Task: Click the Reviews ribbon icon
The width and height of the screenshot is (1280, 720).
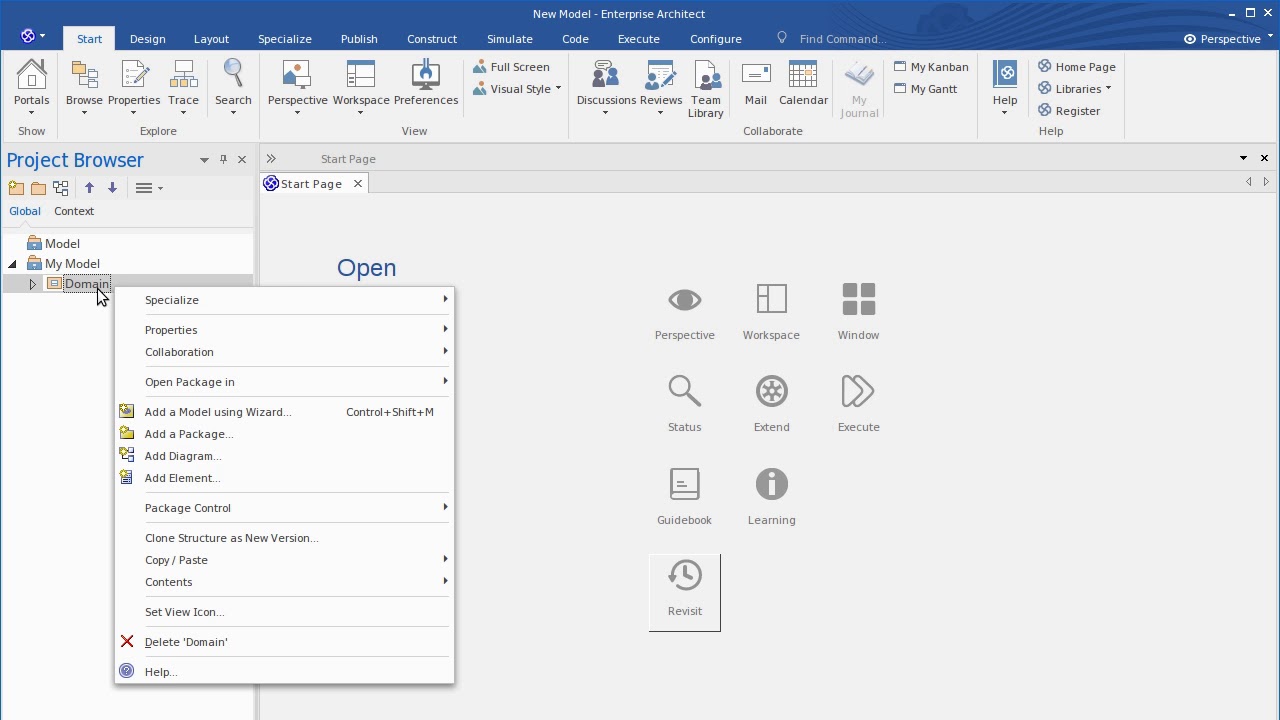Action: [x=661, y=86]
